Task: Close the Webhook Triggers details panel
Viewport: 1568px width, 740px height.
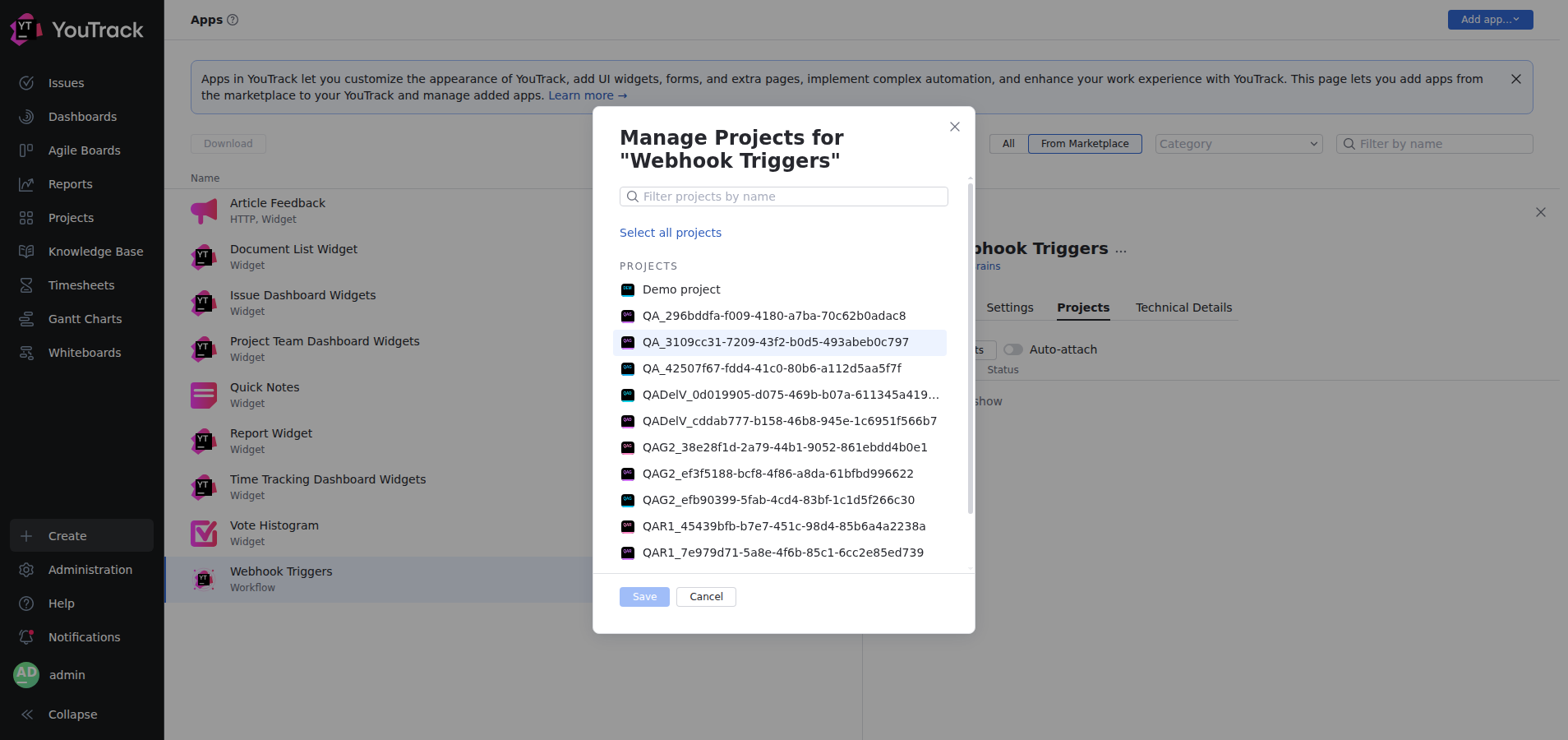Action: tap(1541, 212)
